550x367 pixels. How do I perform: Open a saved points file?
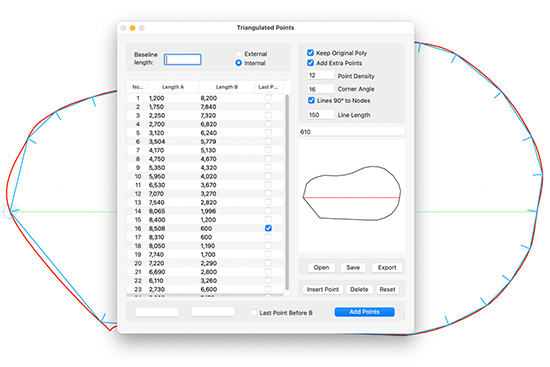pos(321,267)
